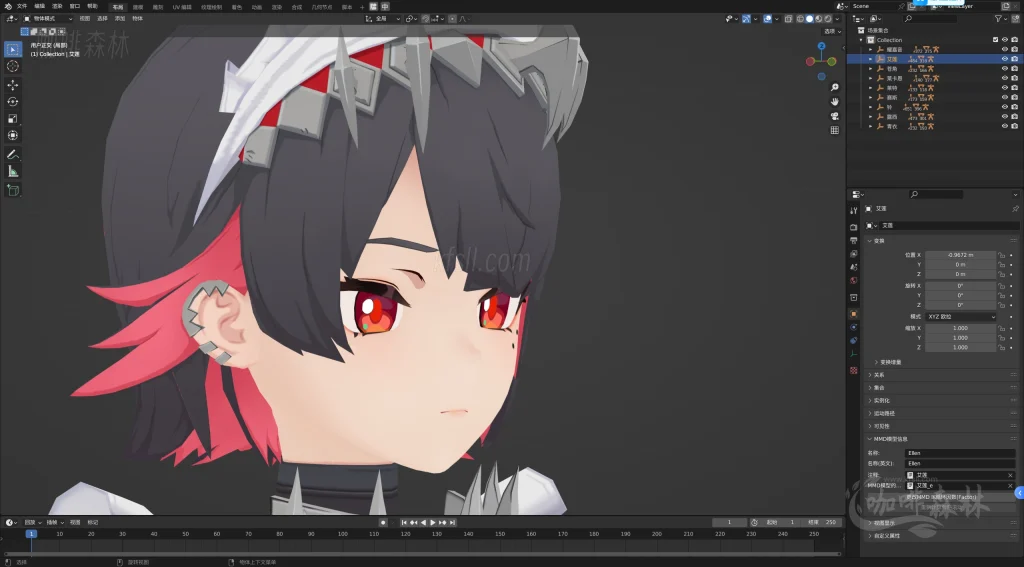
Task: Collapse the Collection tree in outliner
Action: (861, 40)
